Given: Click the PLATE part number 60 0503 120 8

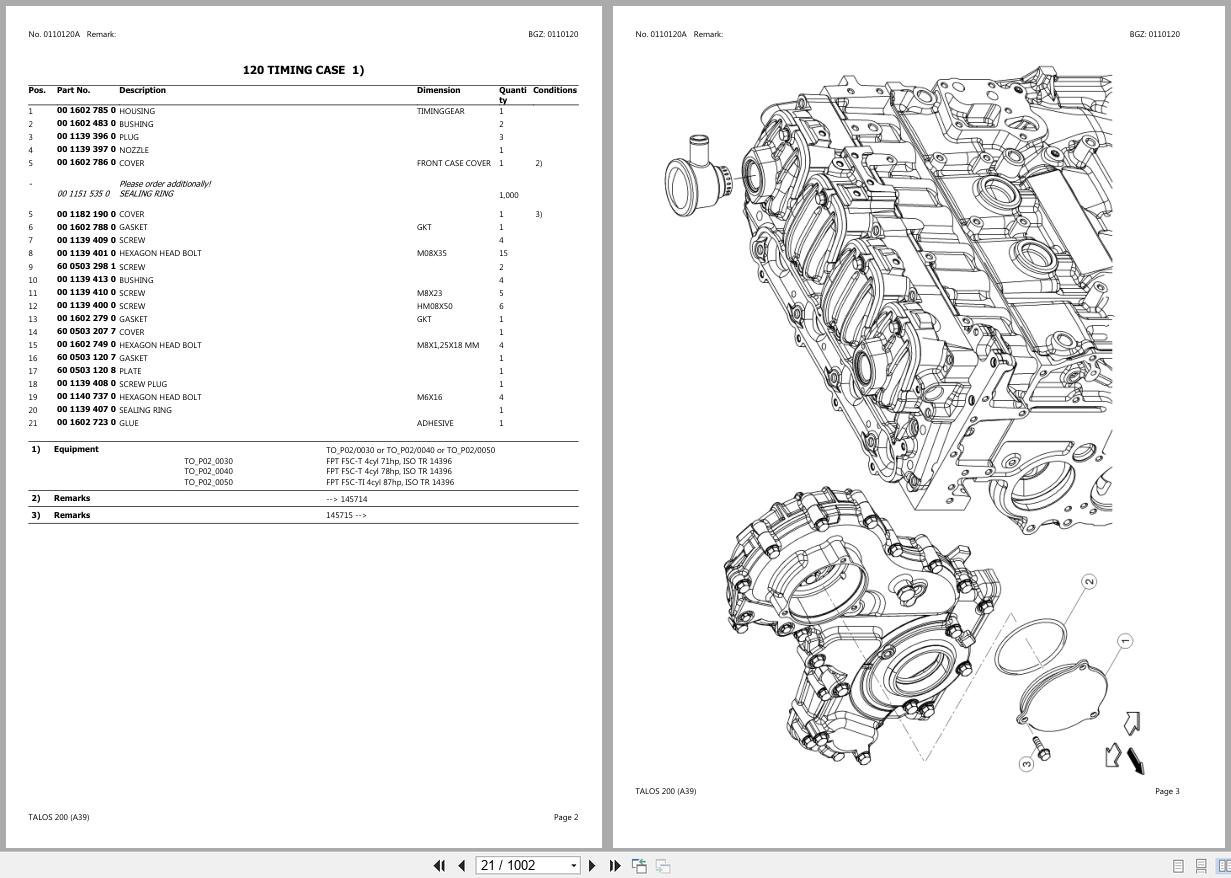Looking at the screenshot, I should [86, 371].
